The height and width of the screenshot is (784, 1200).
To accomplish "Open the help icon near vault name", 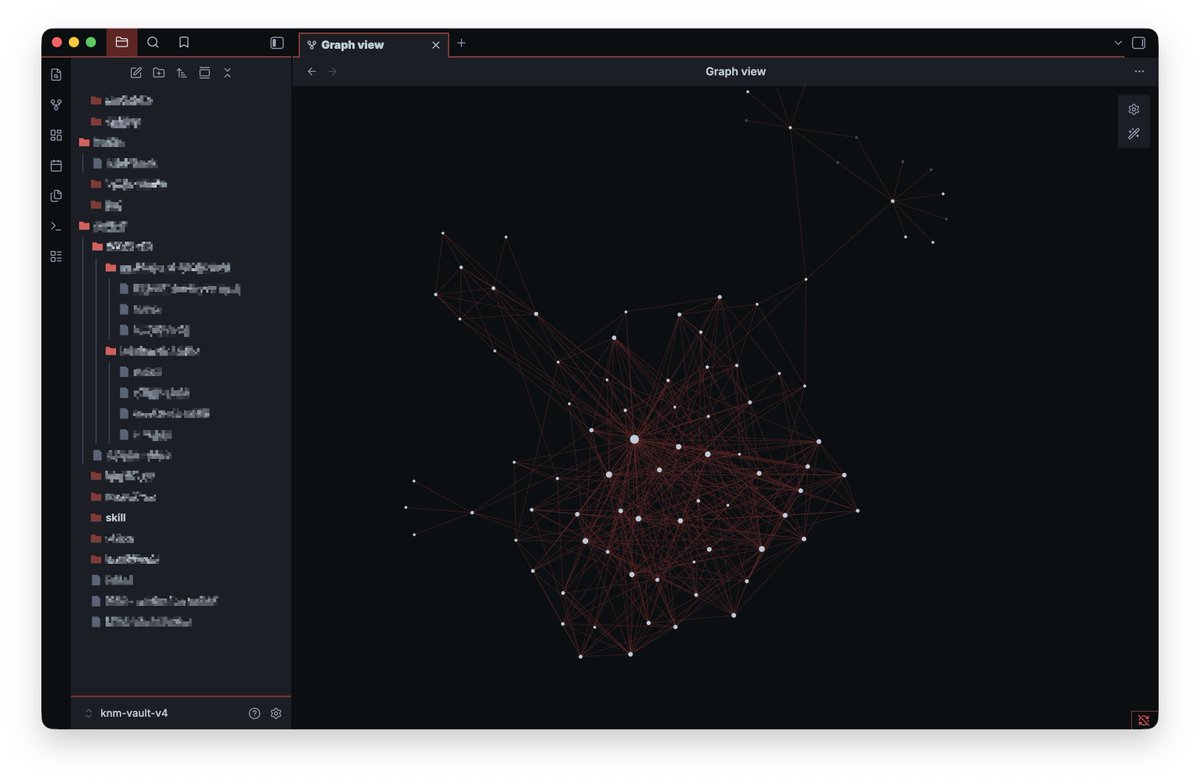I will [254, 713].
